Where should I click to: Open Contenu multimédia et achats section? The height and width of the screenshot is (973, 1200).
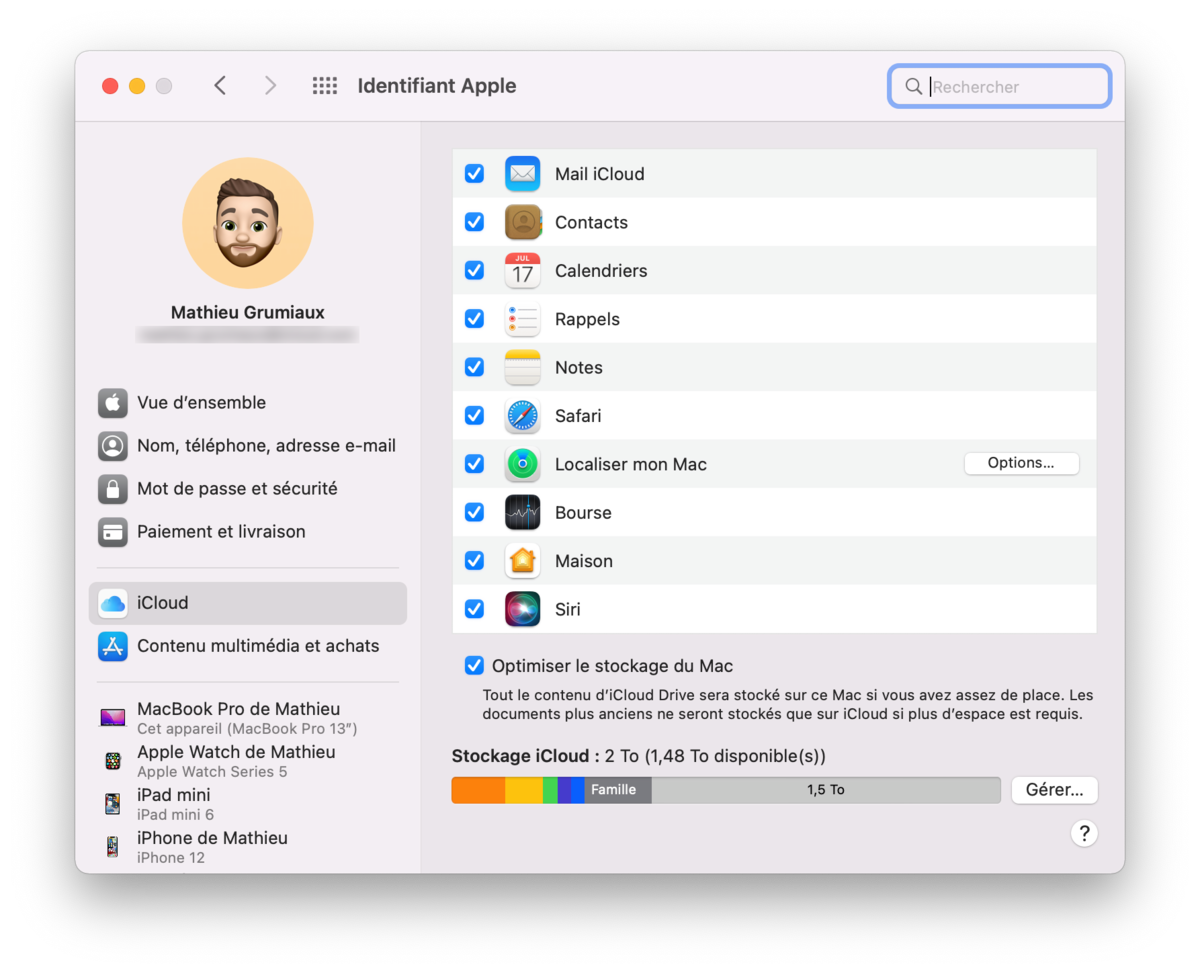point(248,646)
